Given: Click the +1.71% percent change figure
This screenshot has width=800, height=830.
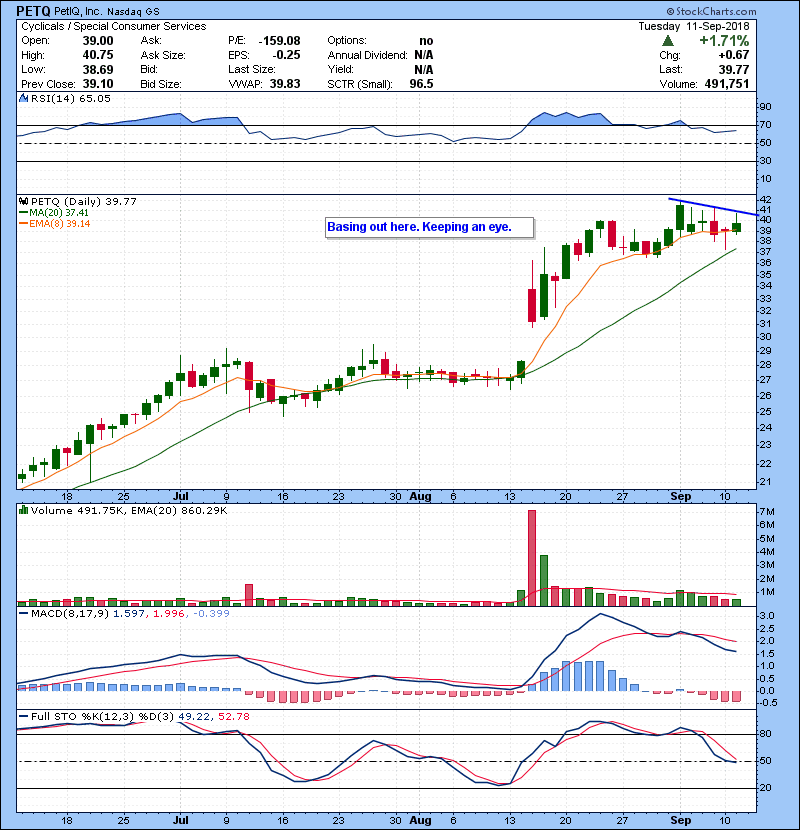Looking at the screenshot, I should click(x=724, y=41).
